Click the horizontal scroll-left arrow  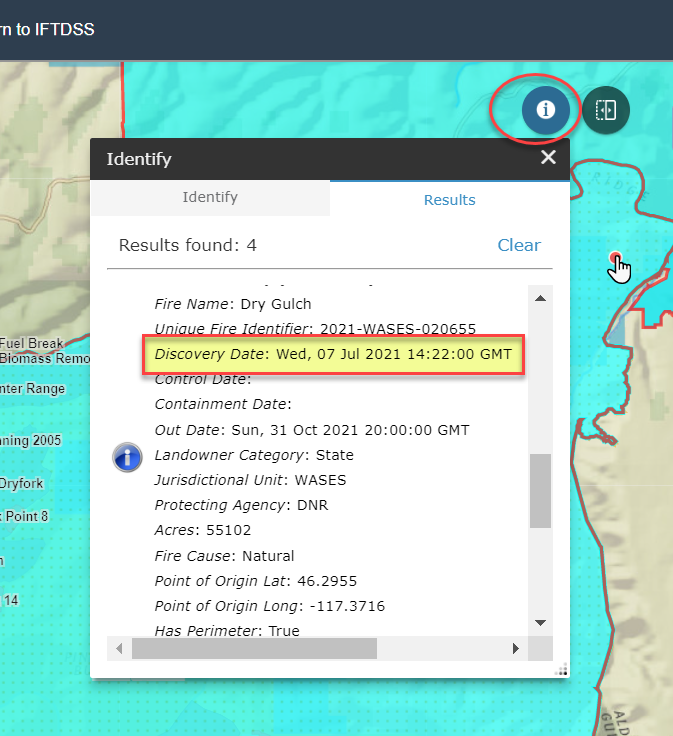119,648
